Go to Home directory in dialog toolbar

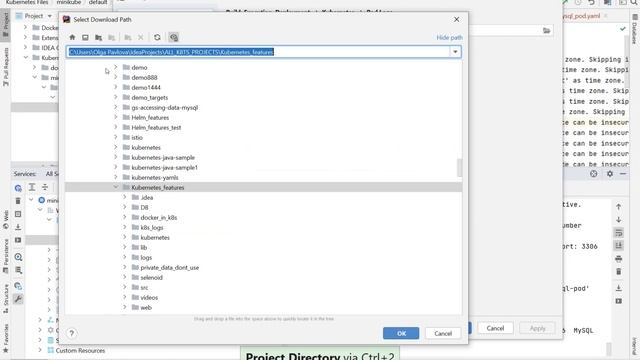tap(72, 37)
